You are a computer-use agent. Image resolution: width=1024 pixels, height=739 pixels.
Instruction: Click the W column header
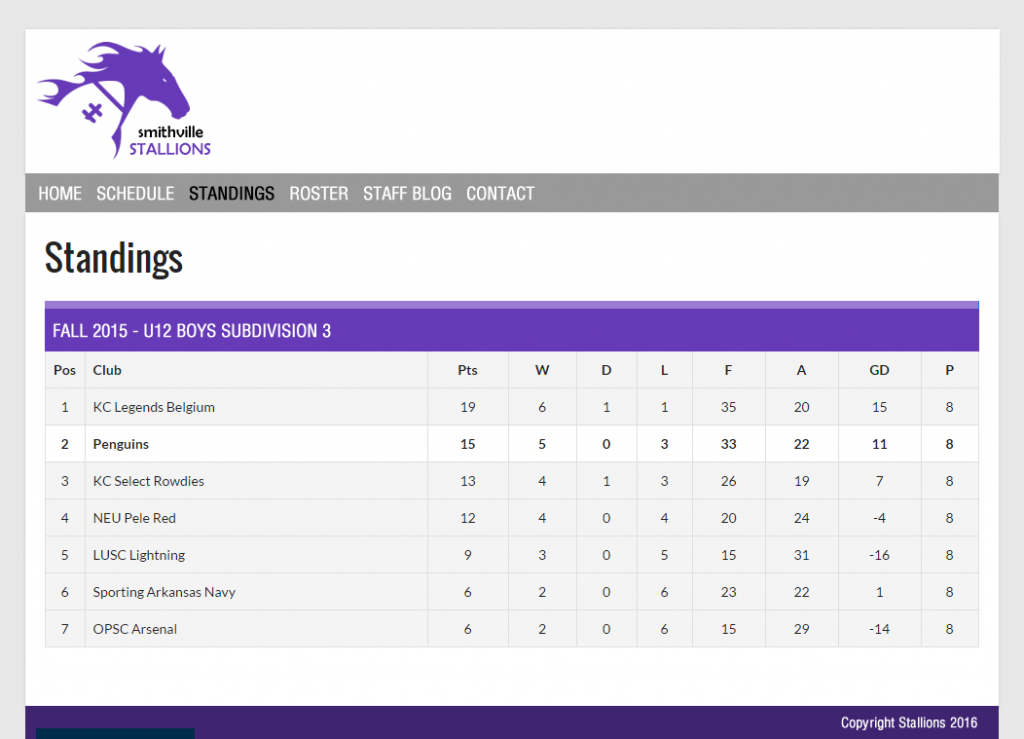542,370
